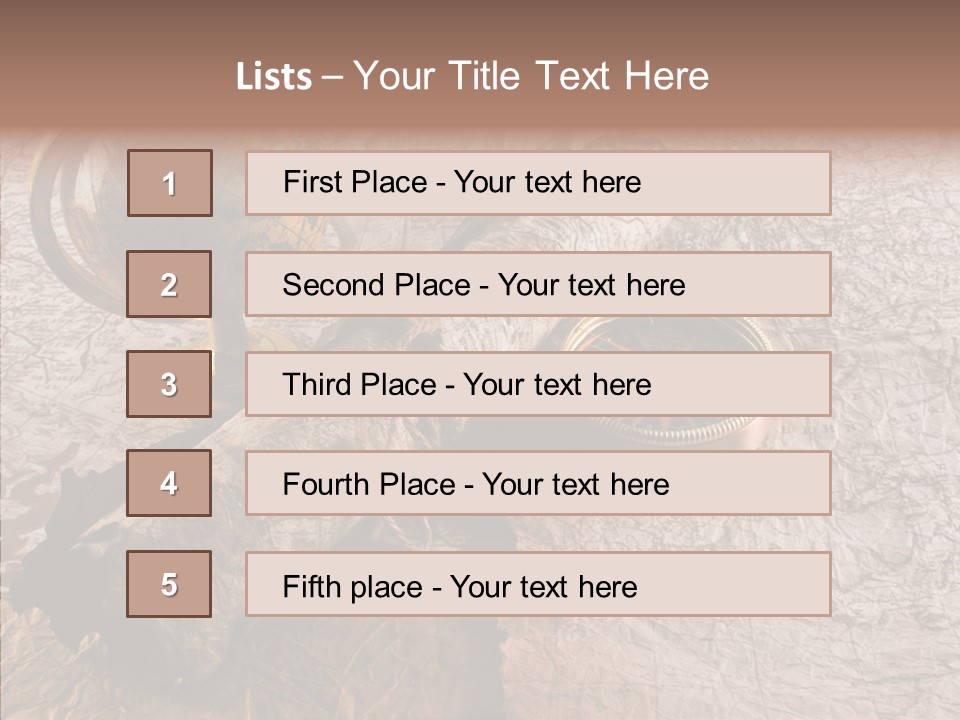
Task: Click the blank area right of the list boxes
Action: point(895,380)
